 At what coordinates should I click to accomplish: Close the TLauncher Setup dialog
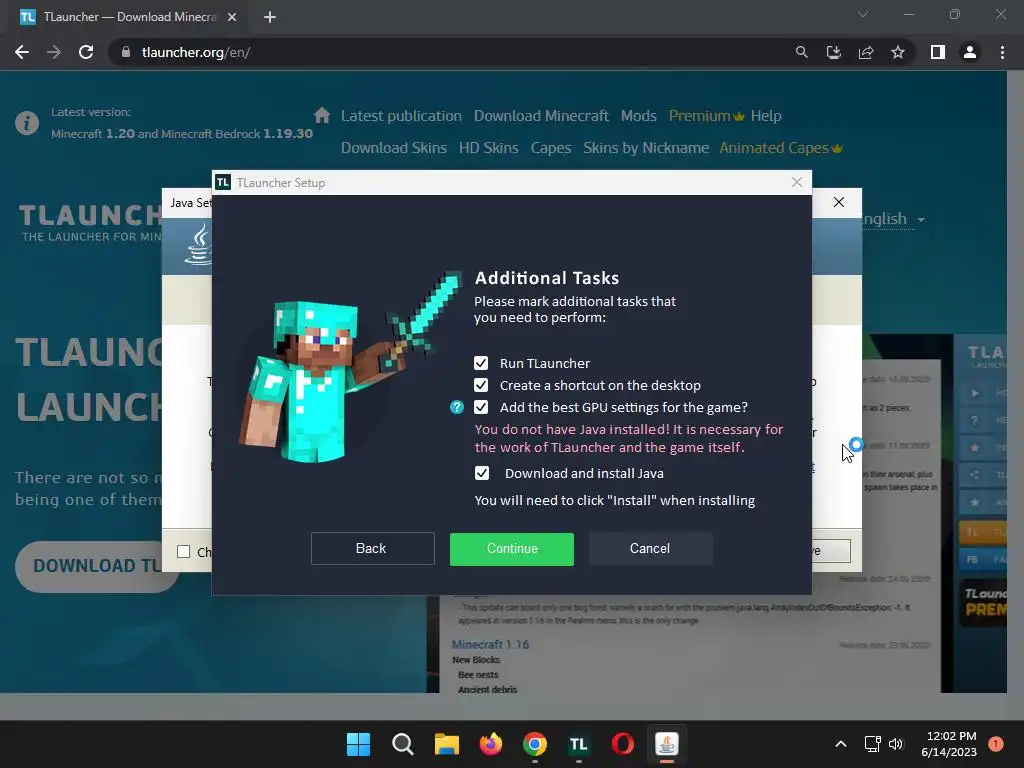tap(797, 182)
